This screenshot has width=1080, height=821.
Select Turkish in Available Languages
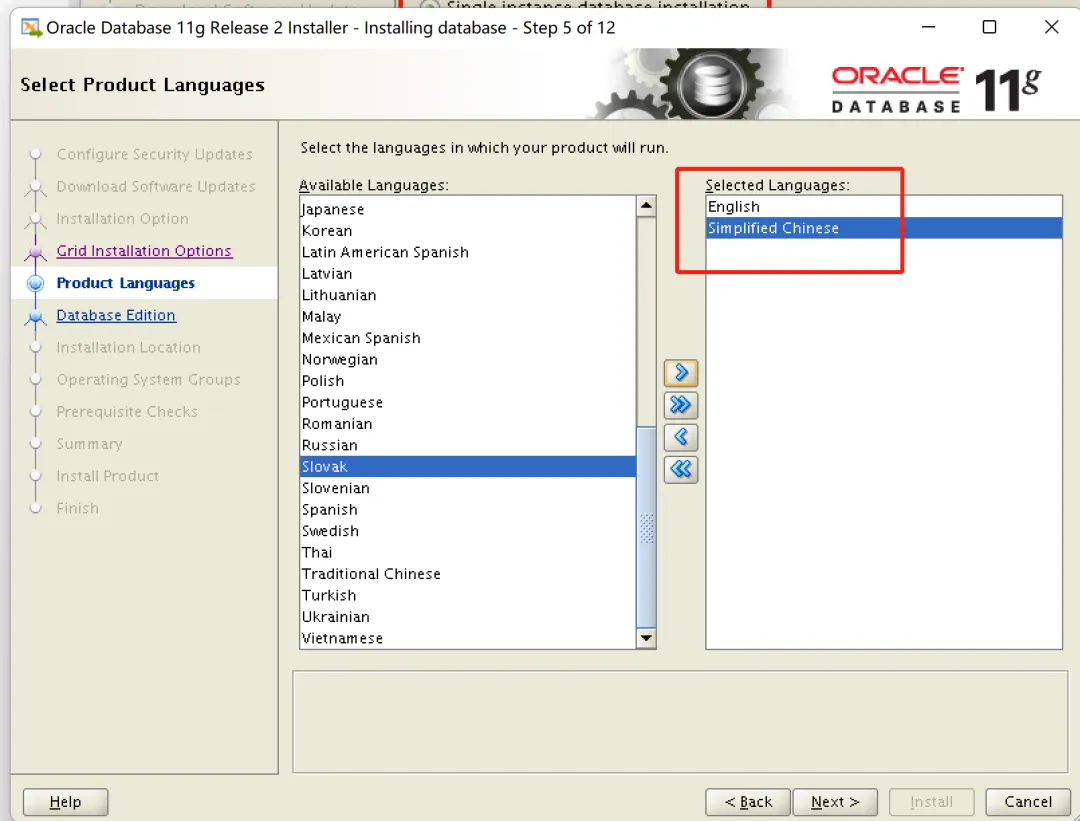point(468,595)
